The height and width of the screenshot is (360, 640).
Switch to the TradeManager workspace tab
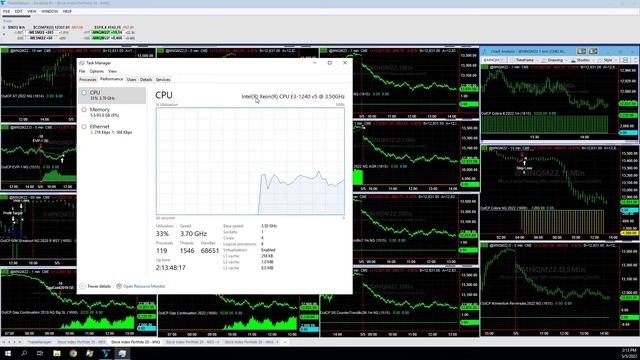pyautogui.click(x=40, y=342)
